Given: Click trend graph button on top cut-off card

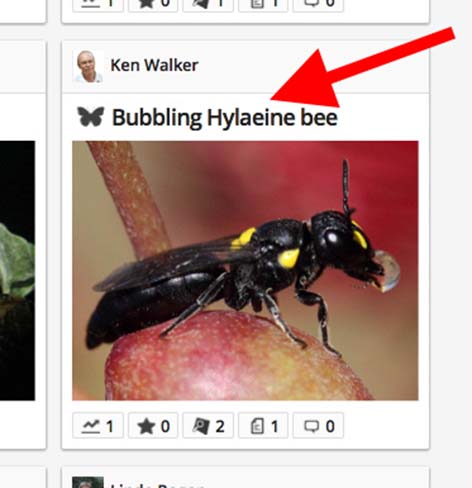Looking at the screenshot, I should pyautogui.click(x=98, y=5).
